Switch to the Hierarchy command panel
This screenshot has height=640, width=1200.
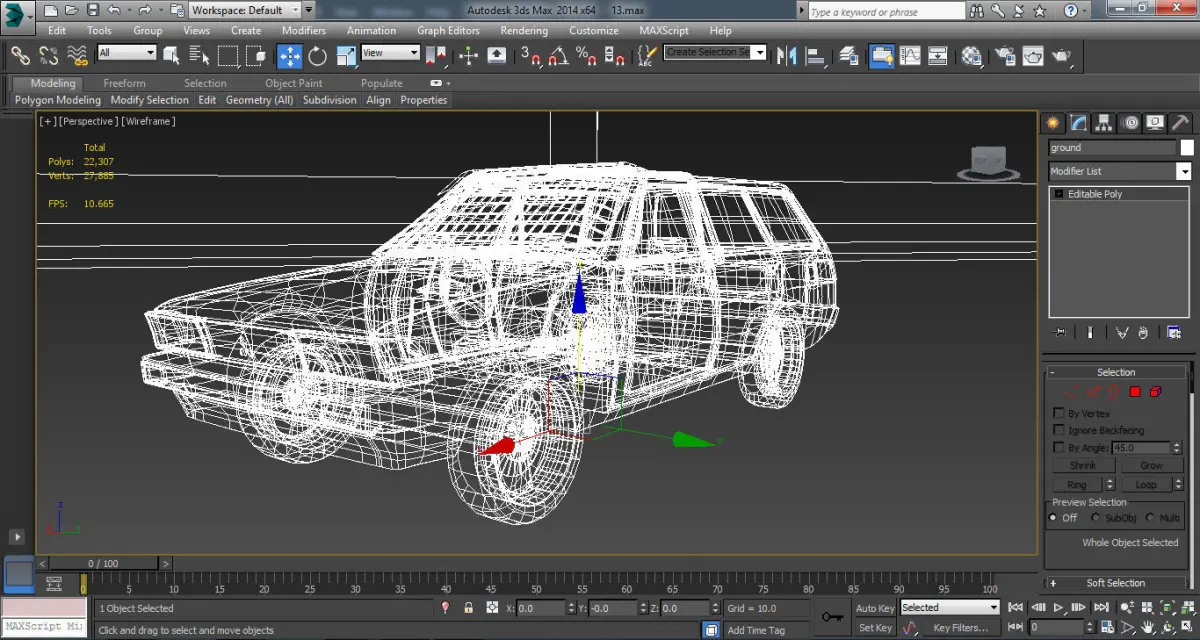coord(1104,123)
